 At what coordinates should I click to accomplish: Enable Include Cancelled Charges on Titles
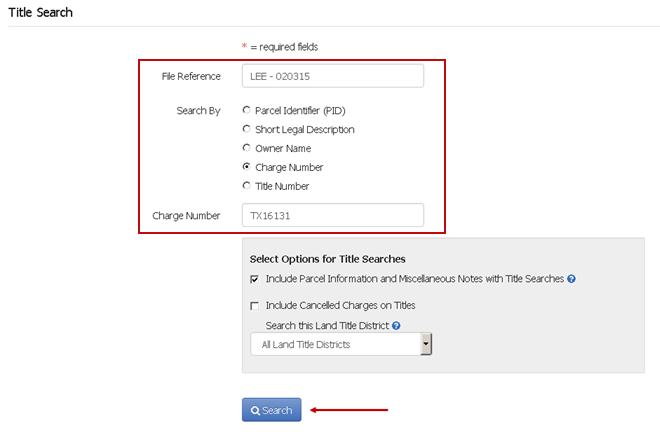coord(255,306)
